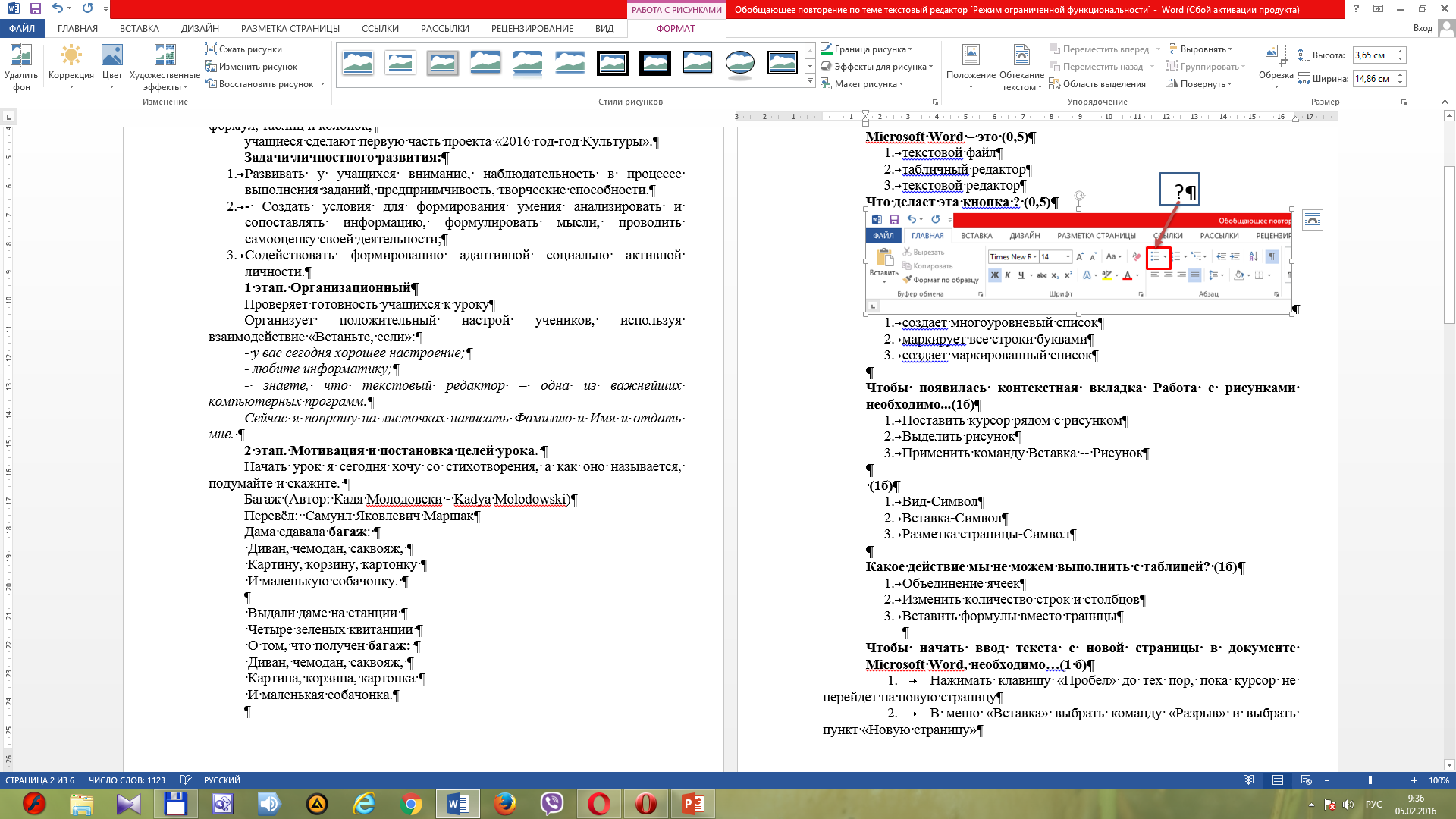Screen dimensions: 1456x819
Task: Open Переместить вперед (Bring Forward) dropdown arrow
Action: pos(1158,49)
